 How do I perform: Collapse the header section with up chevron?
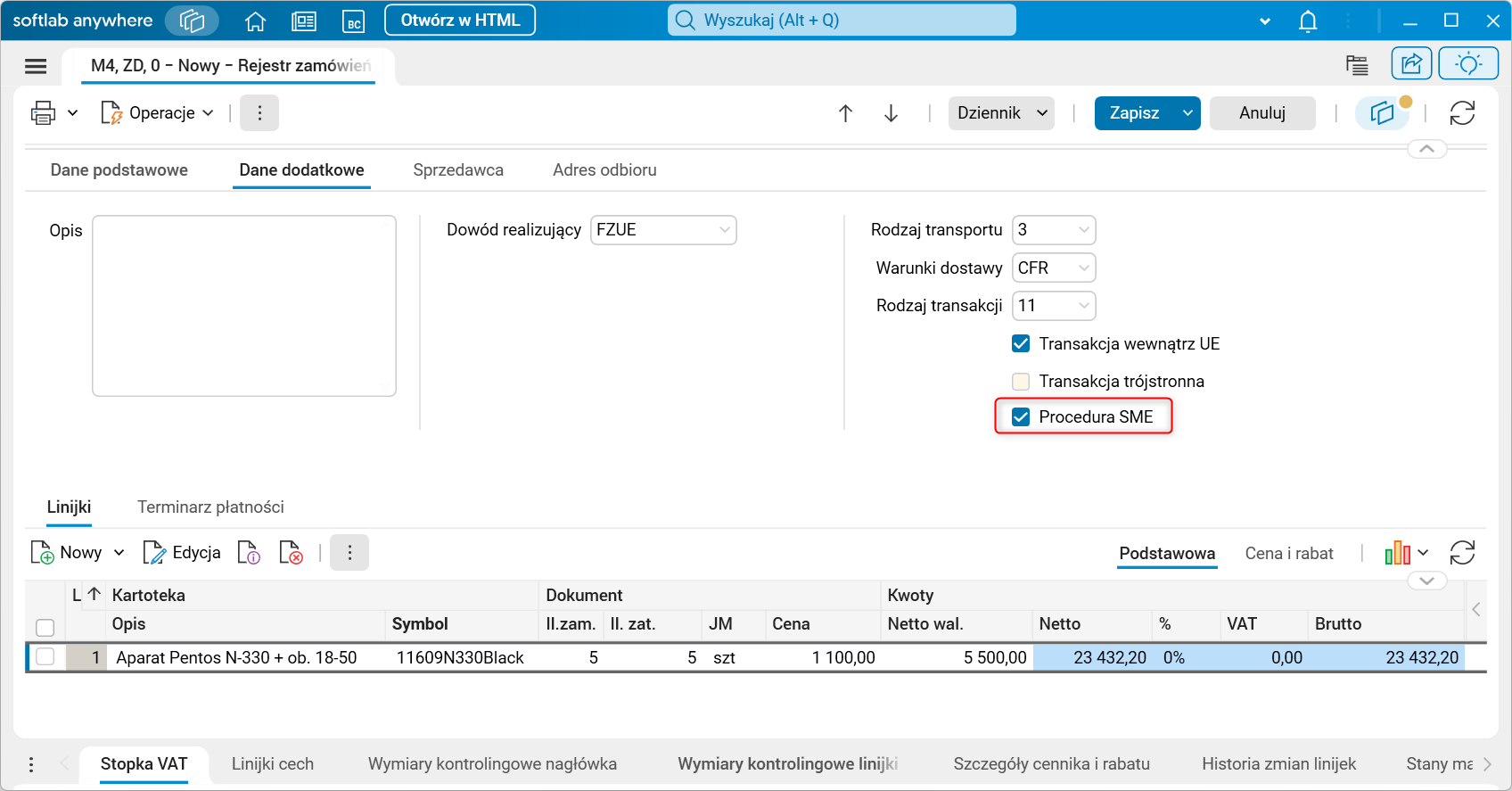[x=1426, y=149]
